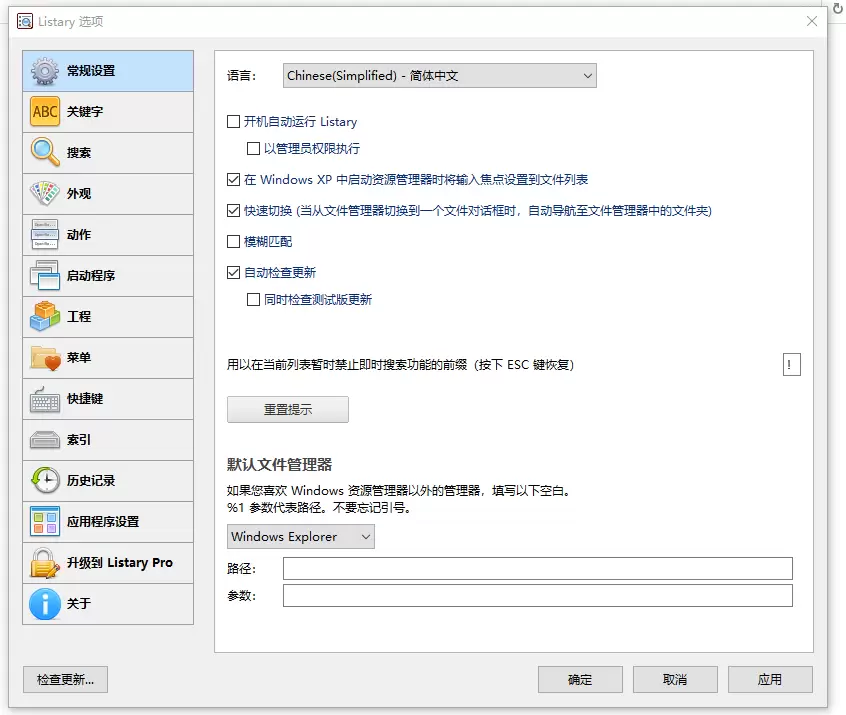Click the drive icon for 索引
846x715 pixels.
click(x=45, y=440)
